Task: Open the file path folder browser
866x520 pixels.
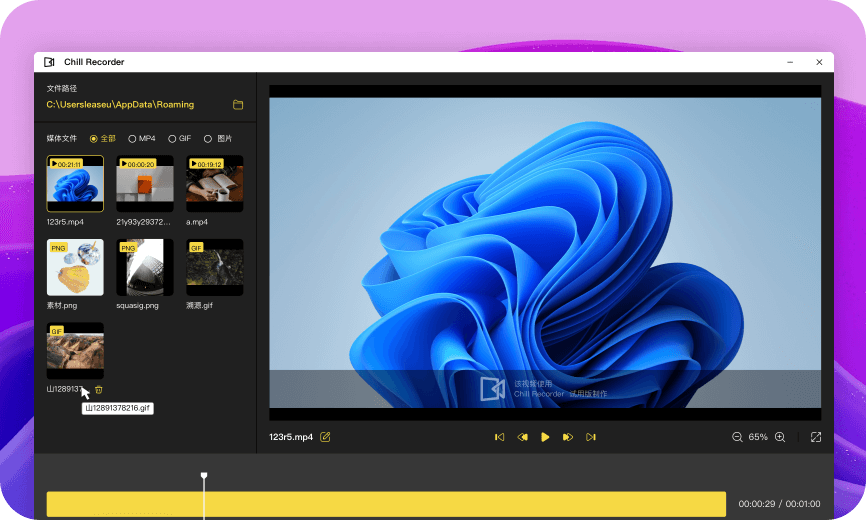Action: [238, 105]
